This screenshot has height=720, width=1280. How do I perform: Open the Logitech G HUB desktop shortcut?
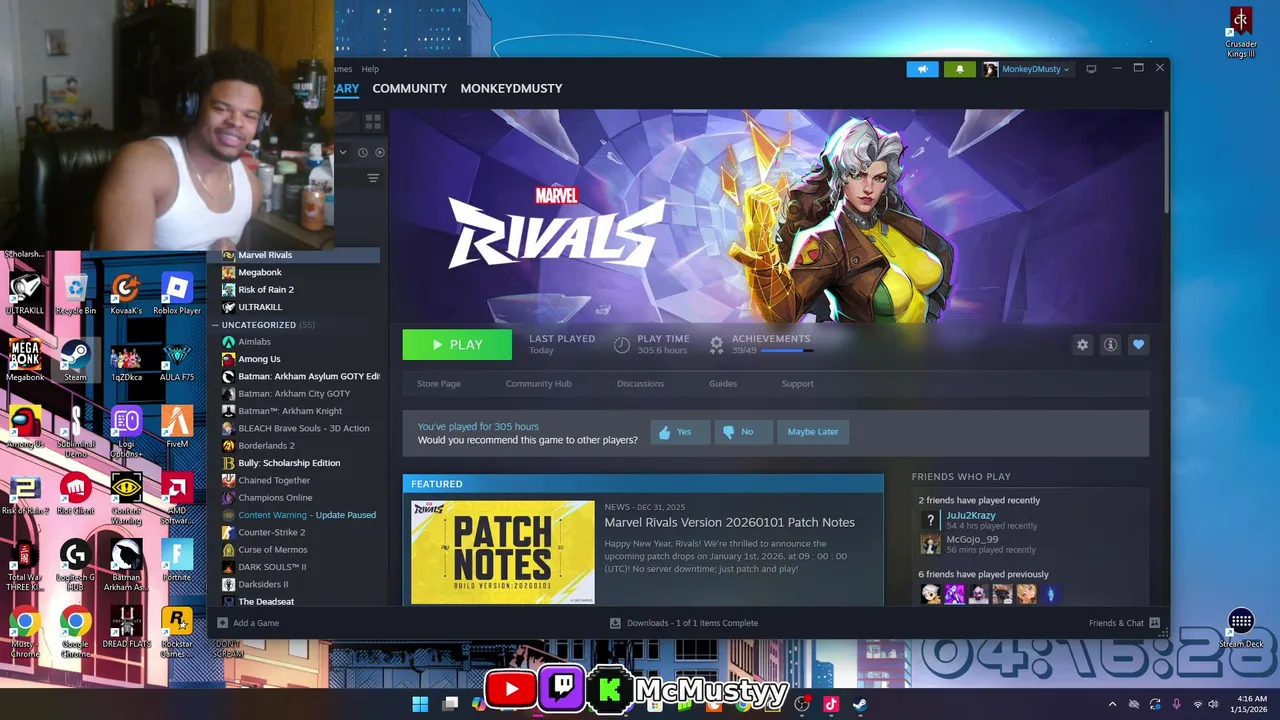75,566
